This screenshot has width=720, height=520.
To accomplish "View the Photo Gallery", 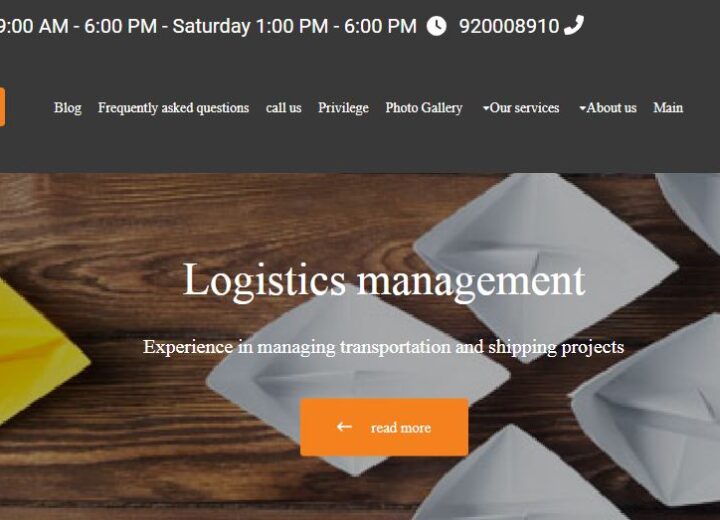I will coord(424,108).
